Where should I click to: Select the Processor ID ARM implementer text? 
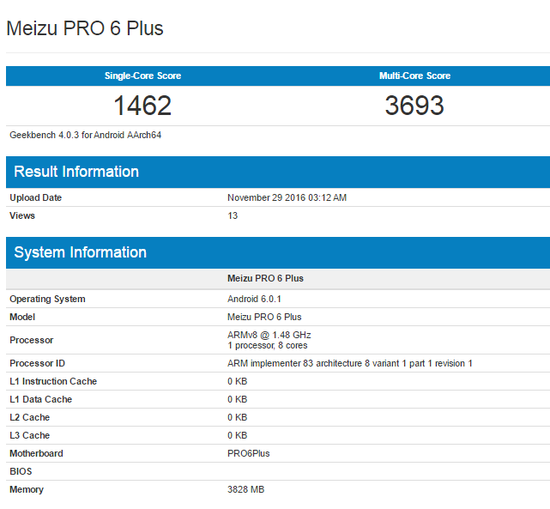tap(350, 363)
